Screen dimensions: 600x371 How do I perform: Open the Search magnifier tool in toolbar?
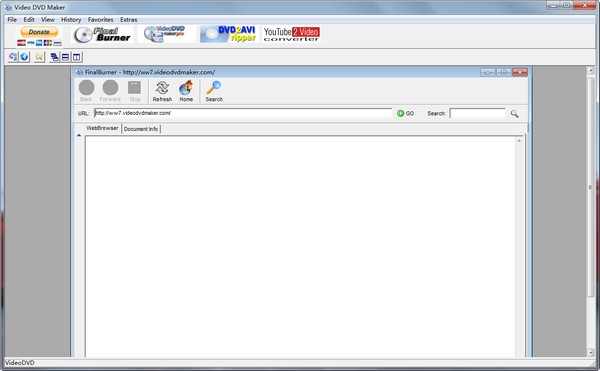(x=214, y=91)
